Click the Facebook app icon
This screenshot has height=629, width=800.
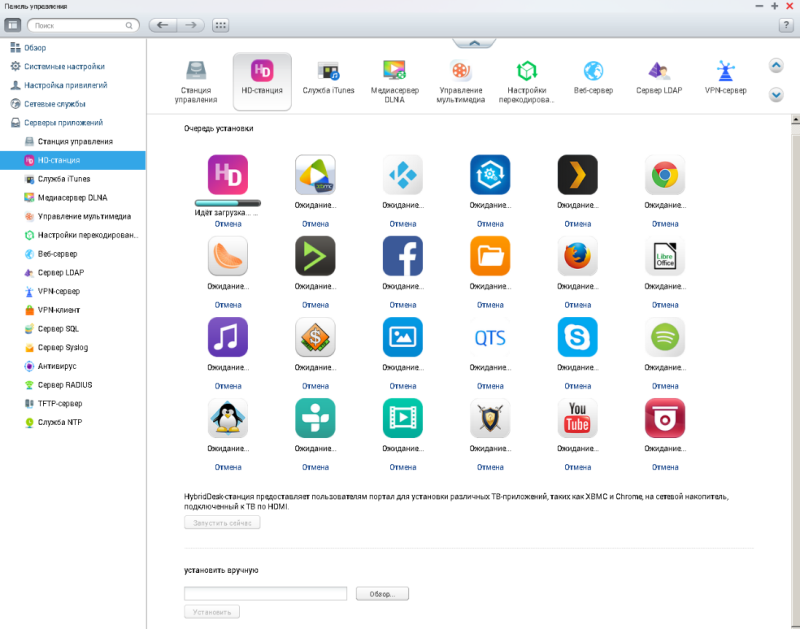[403, 256]
